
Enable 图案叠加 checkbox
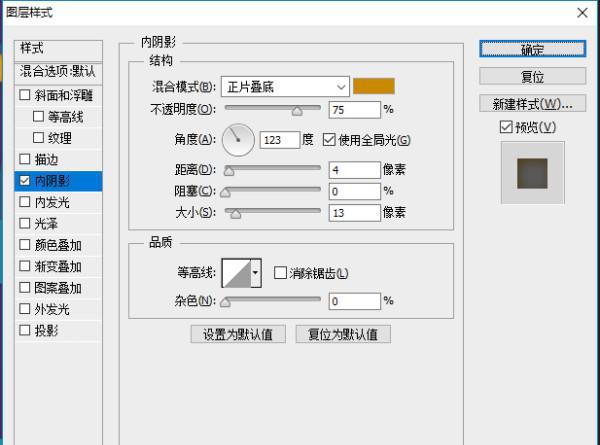25,287
